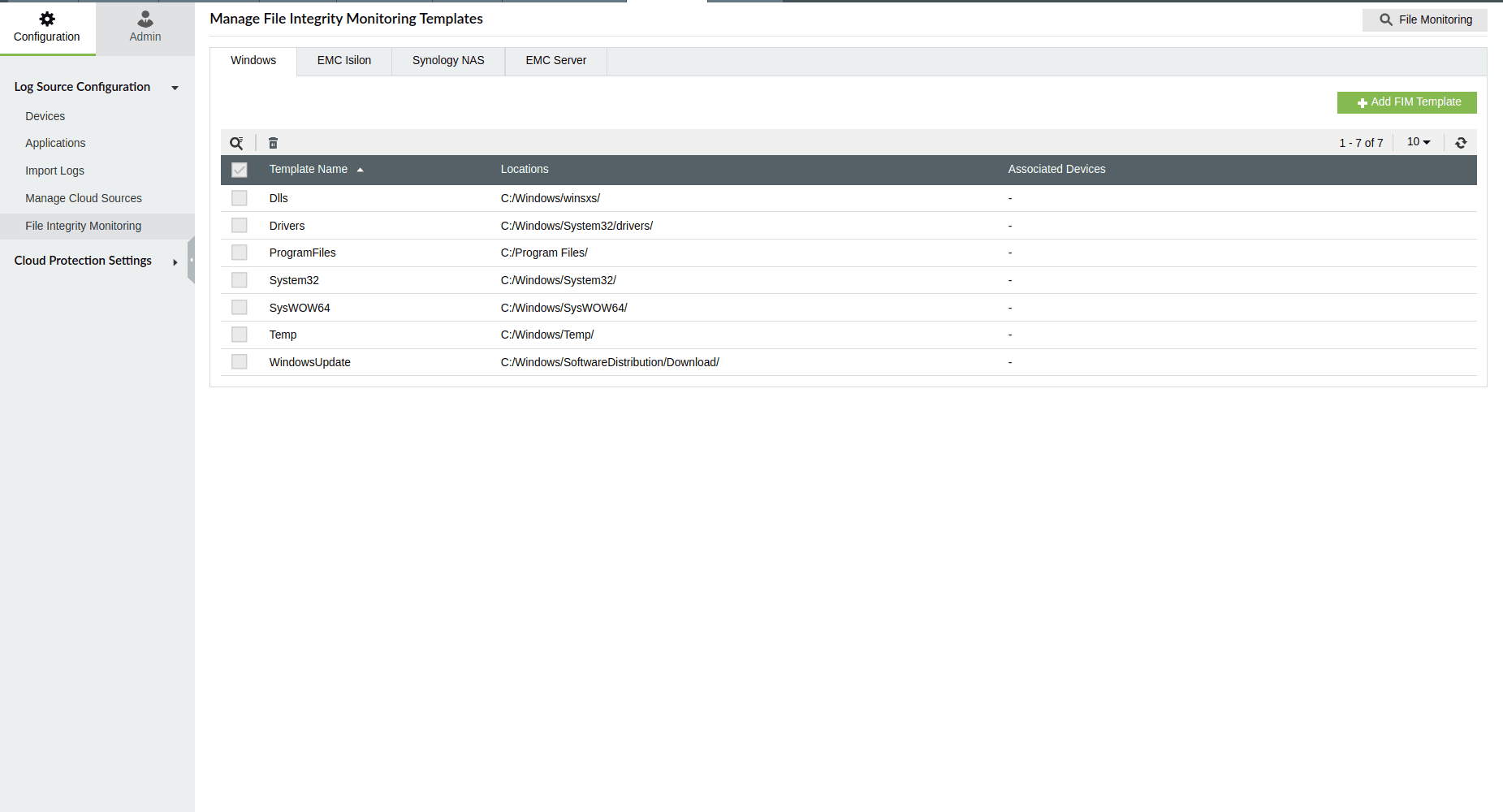The width and height of the screenshot is (1503, 812).
Task: Click the sidebar collapse handle
Action: [191, 260]
